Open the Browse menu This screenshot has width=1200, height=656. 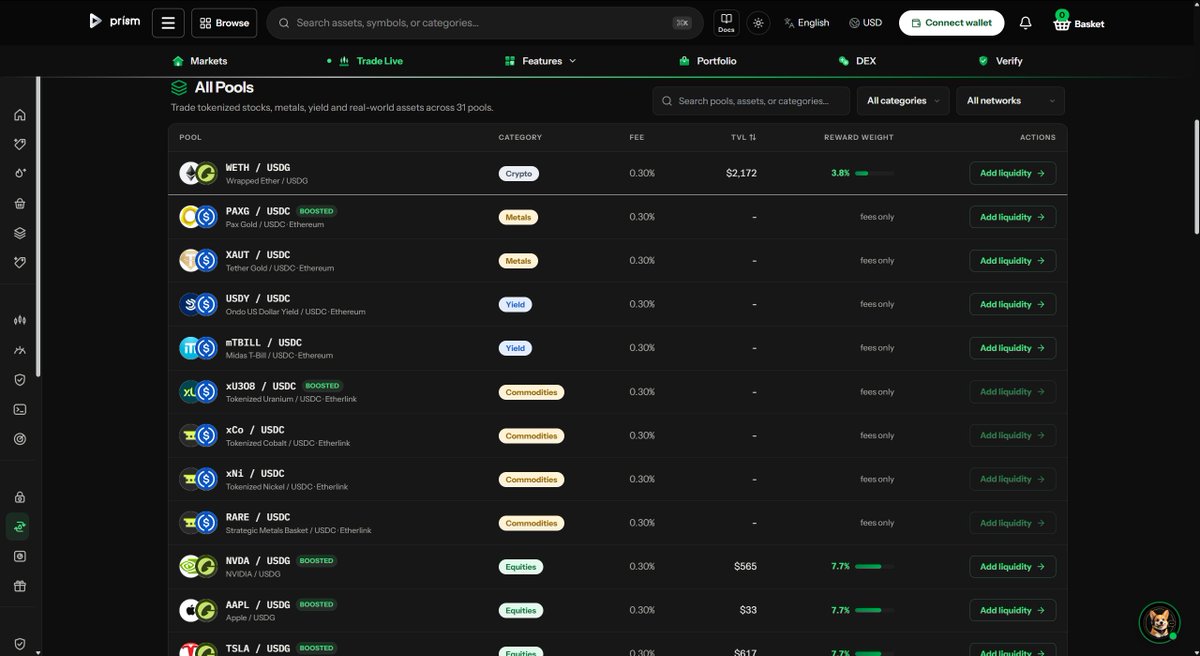click(225, 22)
